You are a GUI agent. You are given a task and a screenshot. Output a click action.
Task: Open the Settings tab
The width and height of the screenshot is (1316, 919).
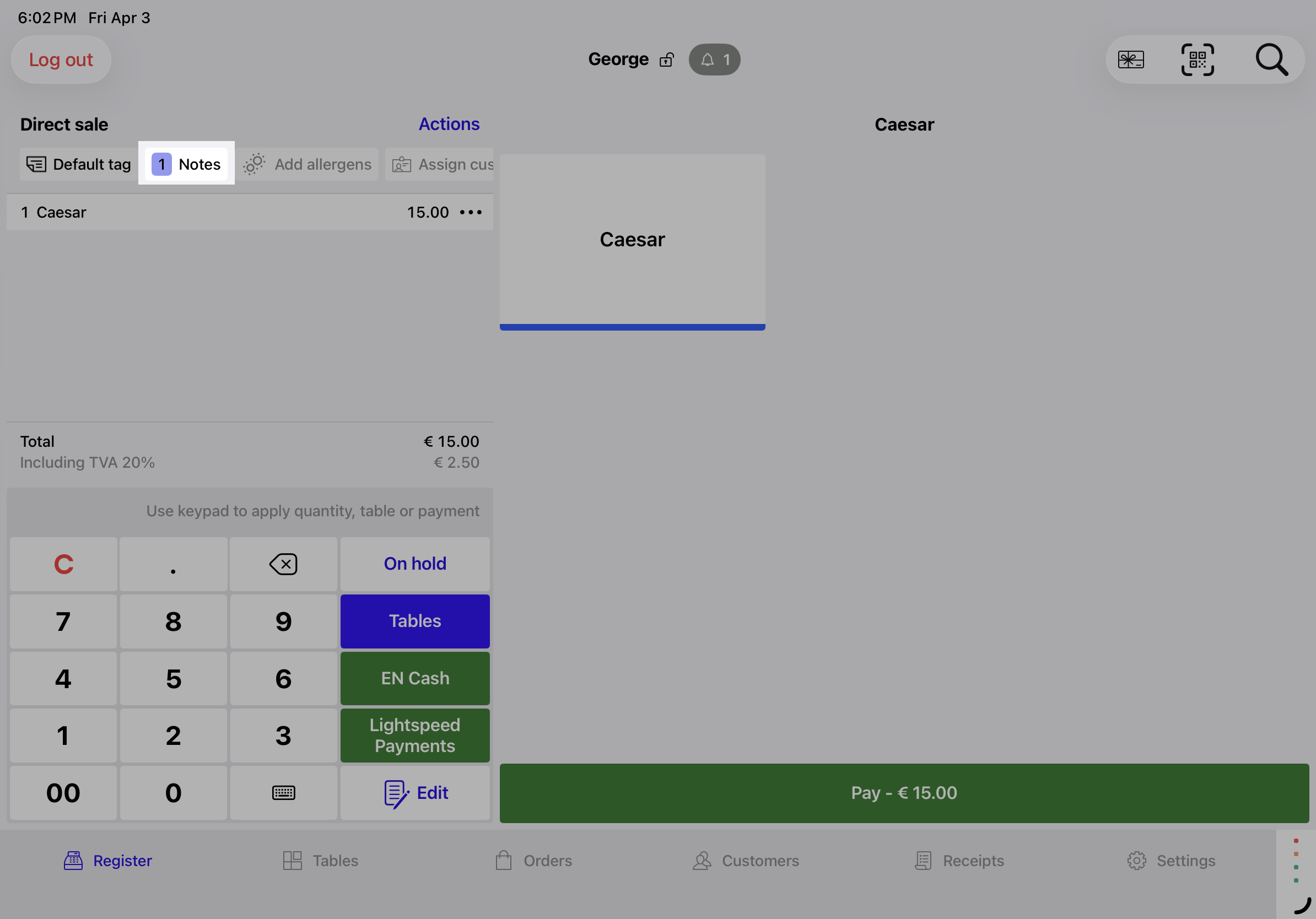click(x=1171, y=860)
